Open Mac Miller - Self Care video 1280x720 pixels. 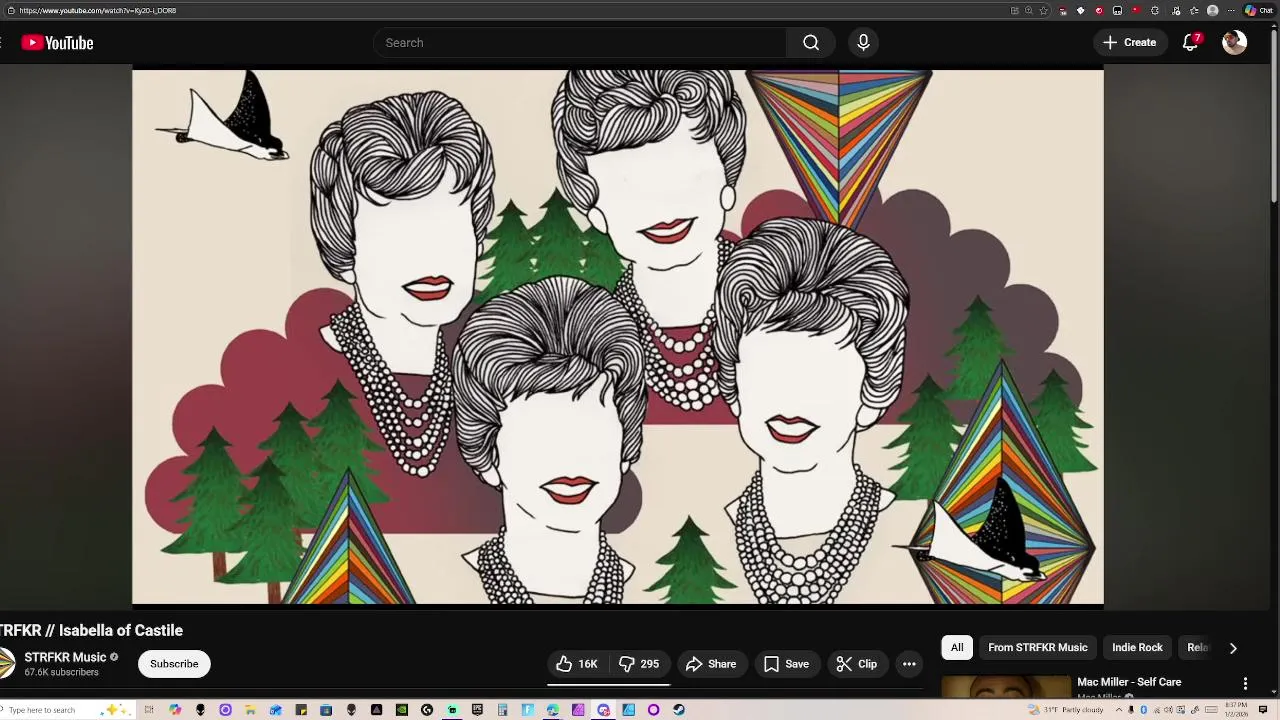1129,682
